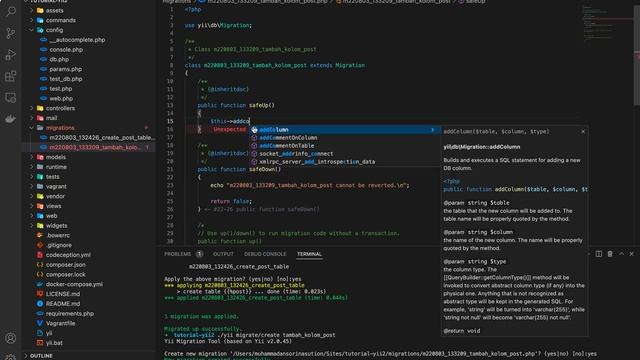Open .bowerrc file

click(x=58, y=235)
